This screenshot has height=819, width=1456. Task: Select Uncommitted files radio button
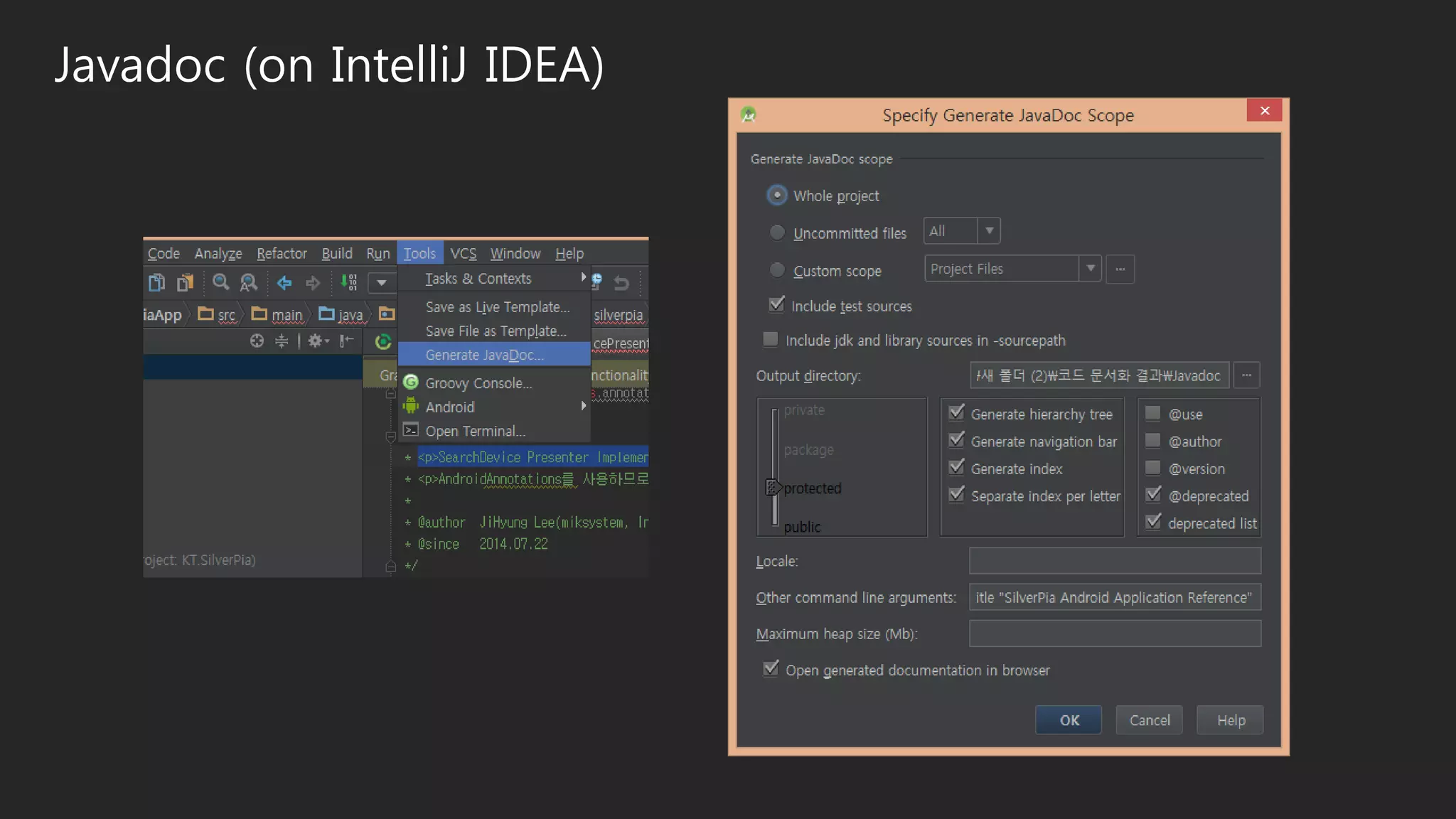click(777, 232)
